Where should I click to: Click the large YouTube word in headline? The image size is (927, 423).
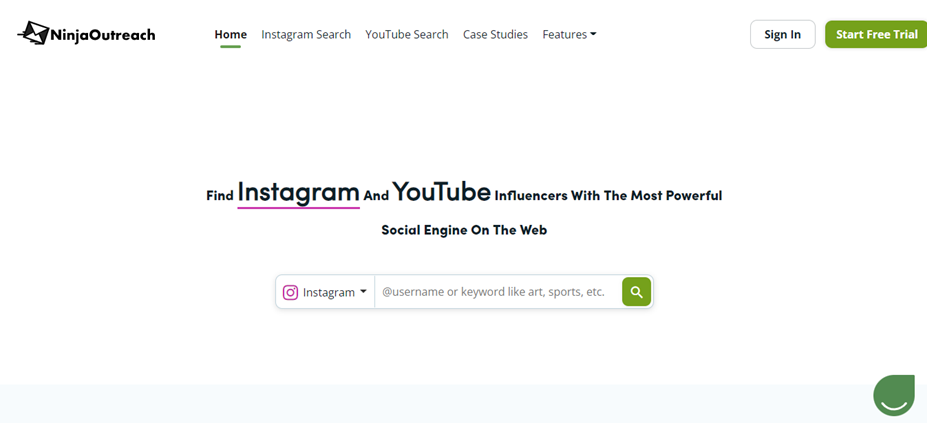coord(441,191)
